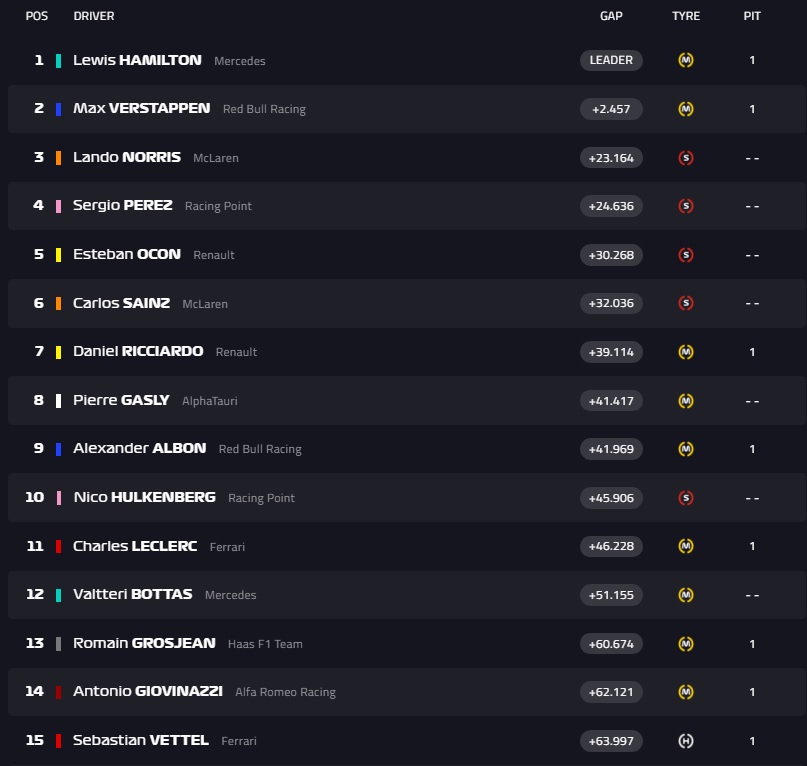Image resolution: width=807 pixels, height=766 pixels.
Task: Select the Romain GROSJEAN row
Action: tap(400, 644)
